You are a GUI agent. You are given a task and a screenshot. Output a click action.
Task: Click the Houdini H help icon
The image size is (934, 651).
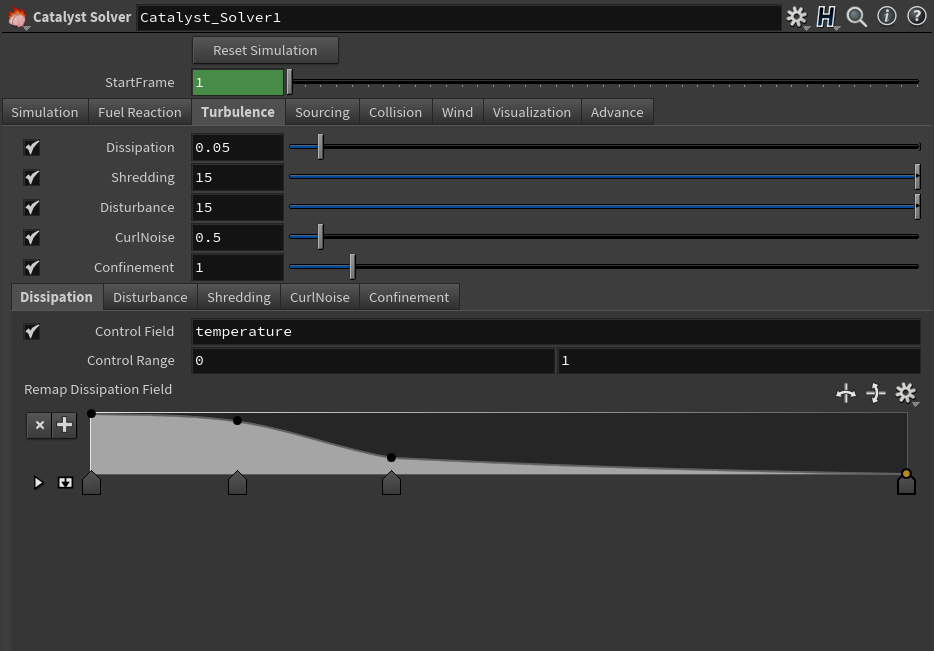[826, 17]
